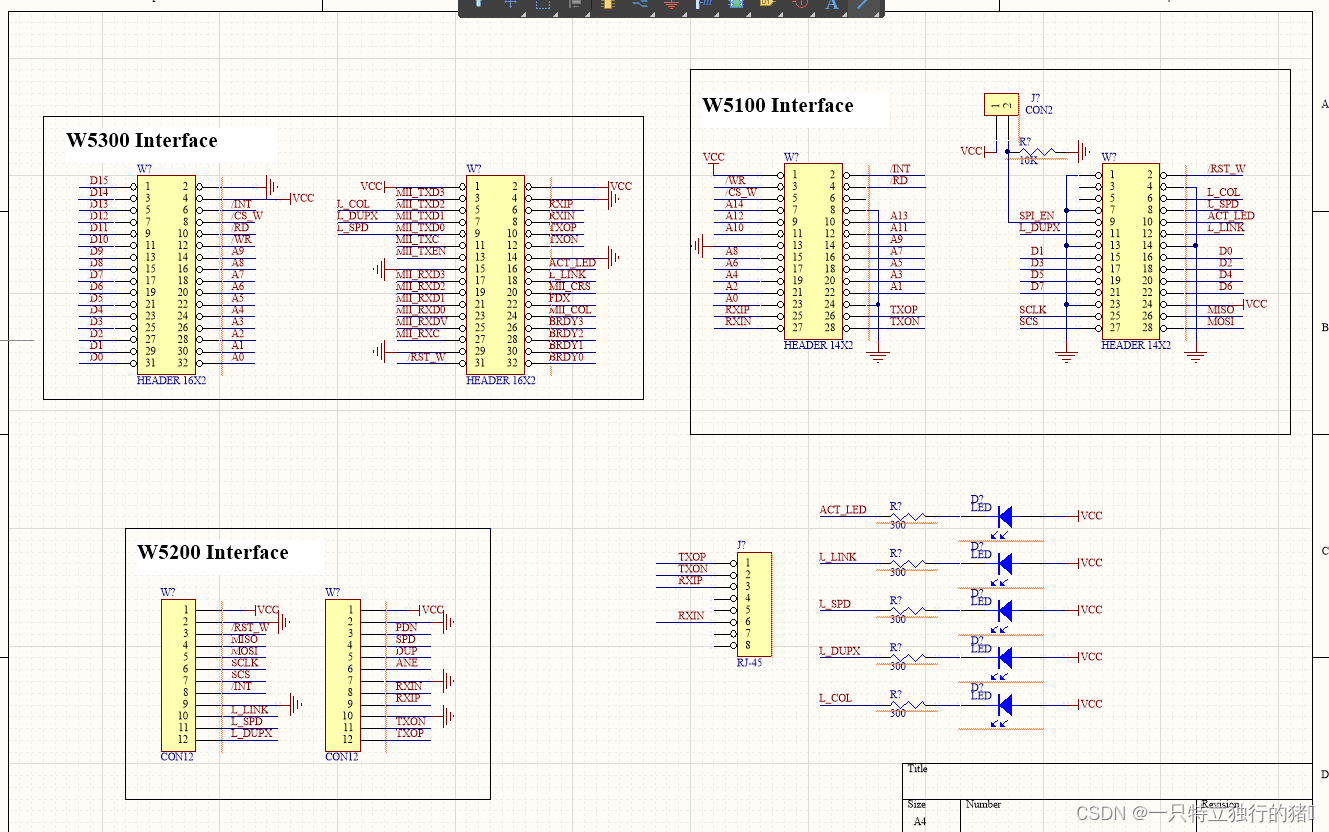Select the Place Port tool
1329x832 pixels.
pos(767,5)
